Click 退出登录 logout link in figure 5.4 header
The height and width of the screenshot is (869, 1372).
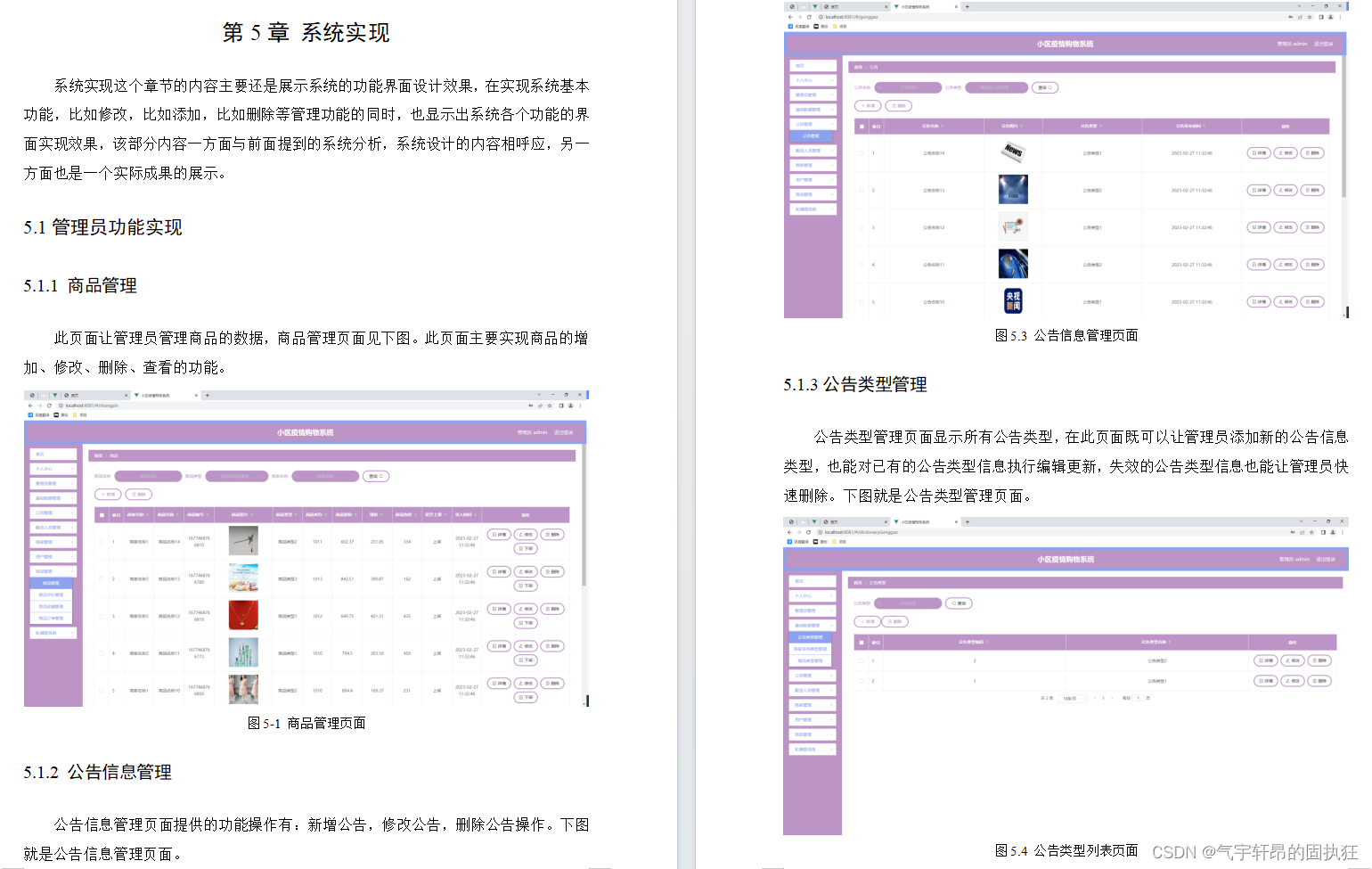[x=1326, y=559]
